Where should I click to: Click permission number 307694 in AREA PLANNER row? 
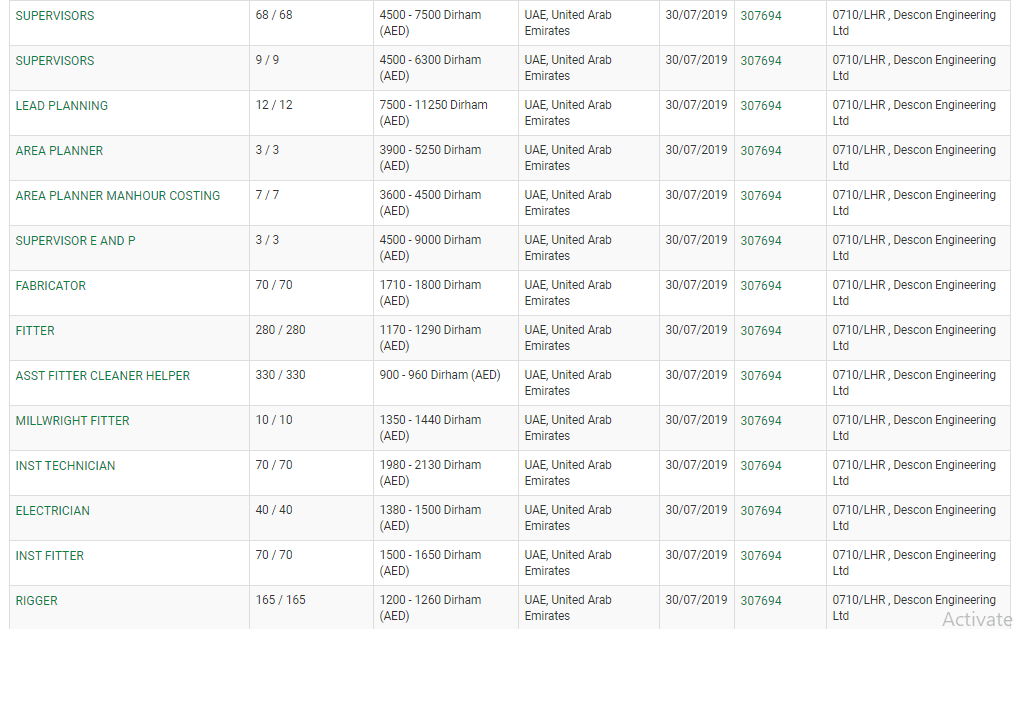click(x=761, y=150)
